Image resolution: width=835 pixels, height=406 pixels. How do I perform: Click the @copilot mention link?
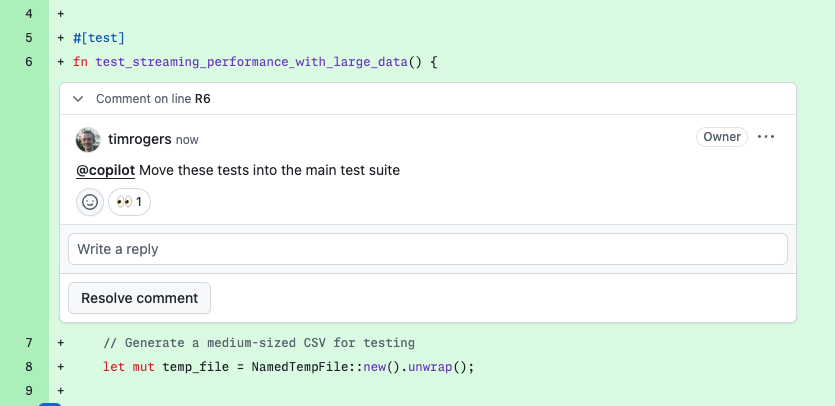click(105, 170)
